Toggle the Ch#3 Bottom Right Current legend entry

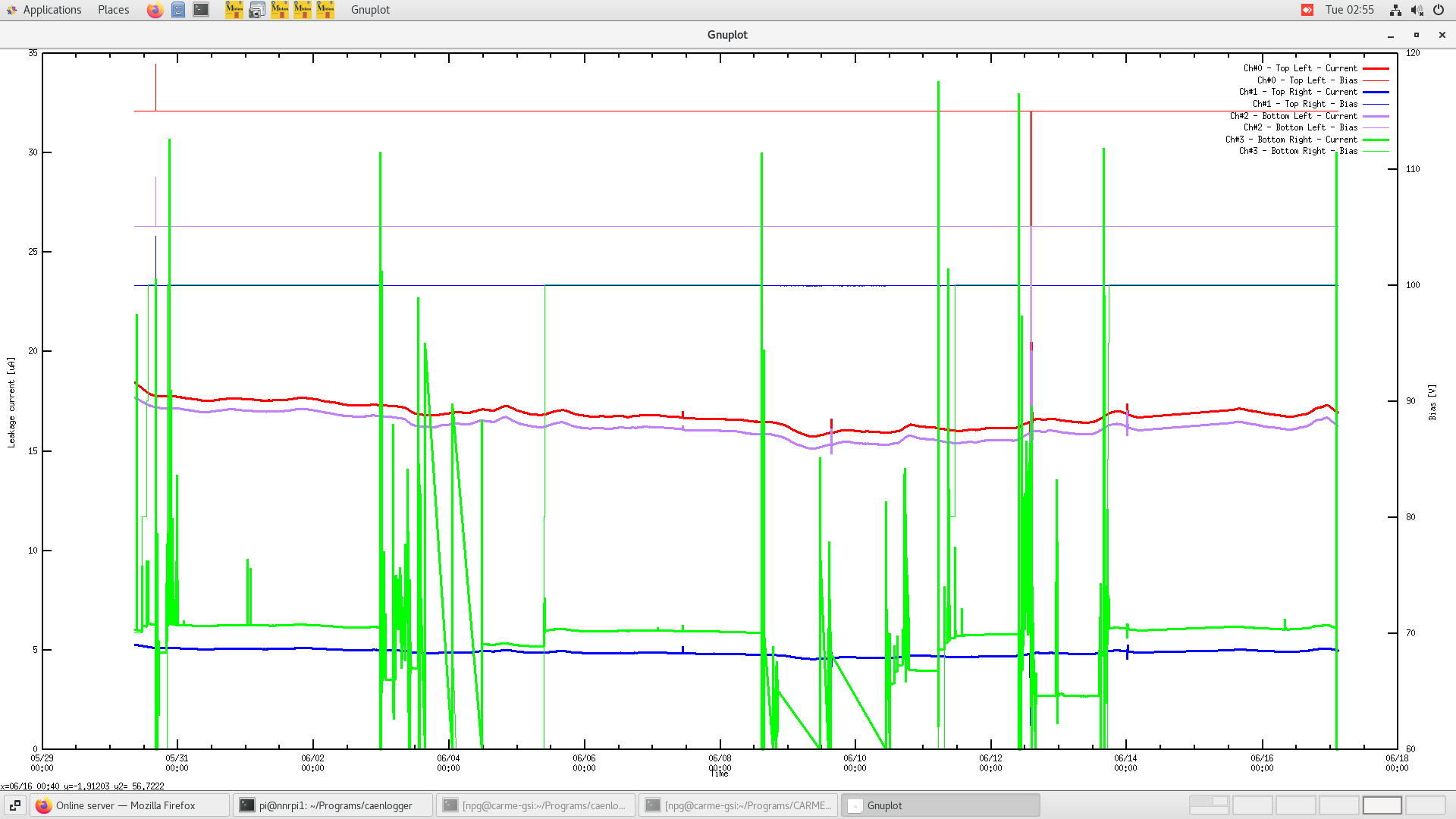[x=1292, y=140]
